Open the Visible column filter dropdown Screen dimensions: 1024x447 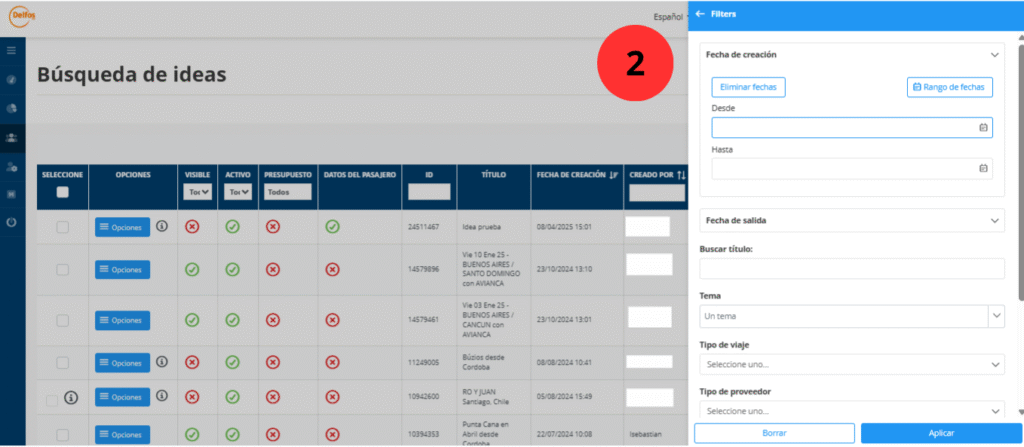tap(198, 192)
